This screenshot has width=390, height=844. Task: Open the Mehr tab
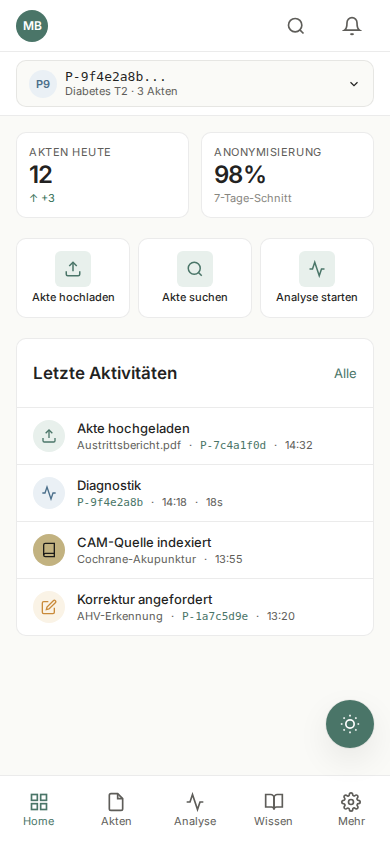(x=351, y=810)
